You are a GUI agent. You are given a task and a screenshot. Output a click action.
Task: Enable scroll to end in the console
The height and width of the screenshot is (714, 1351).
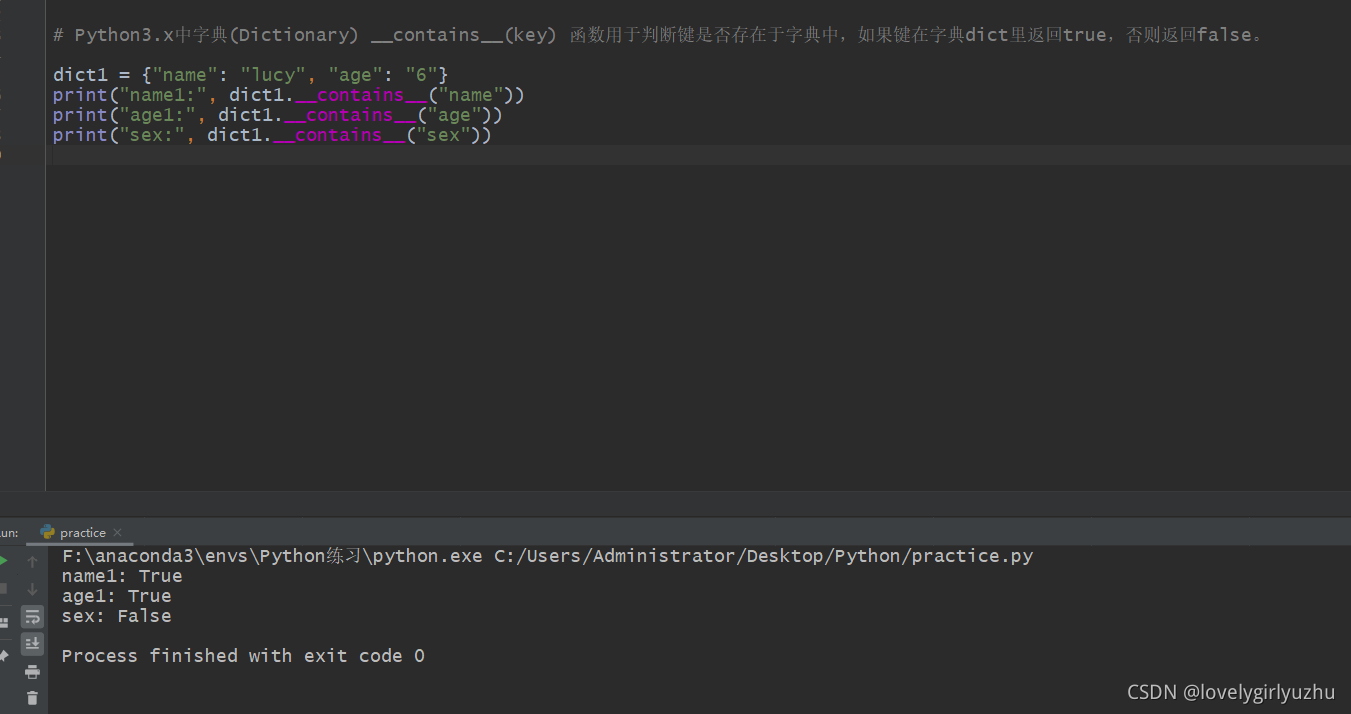coord(32,643)
